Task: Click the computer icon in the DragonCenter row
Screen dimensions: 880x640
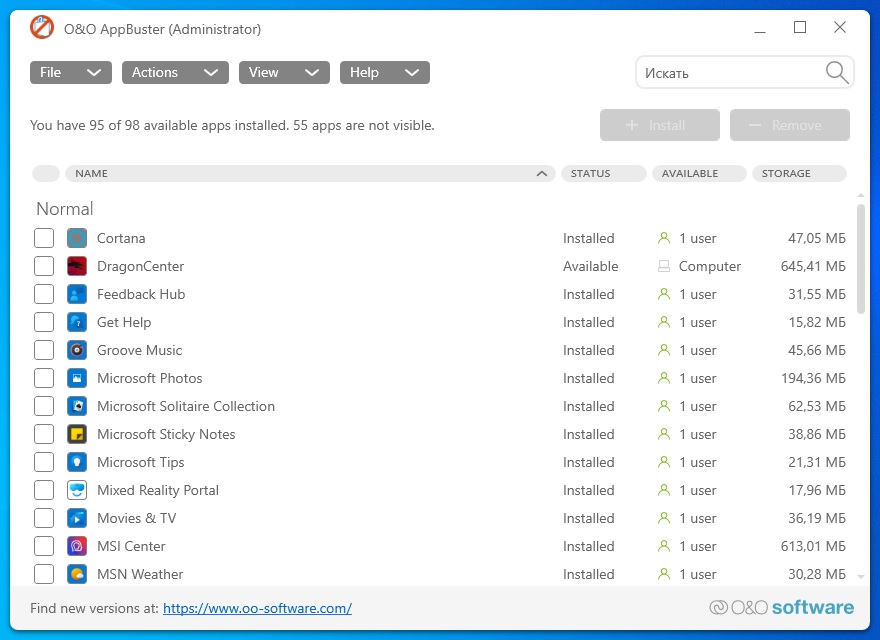Action: coord(664,266)
